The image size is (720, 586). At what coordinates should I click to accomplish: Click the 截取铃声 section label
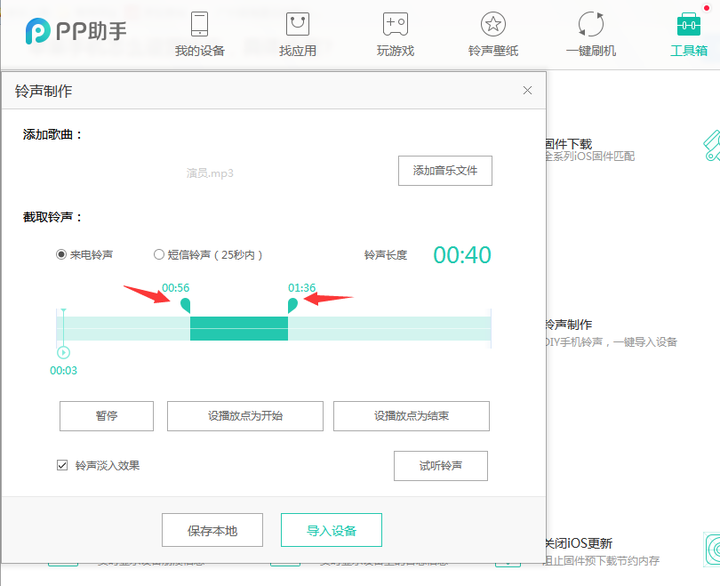[x=52, y=217]
